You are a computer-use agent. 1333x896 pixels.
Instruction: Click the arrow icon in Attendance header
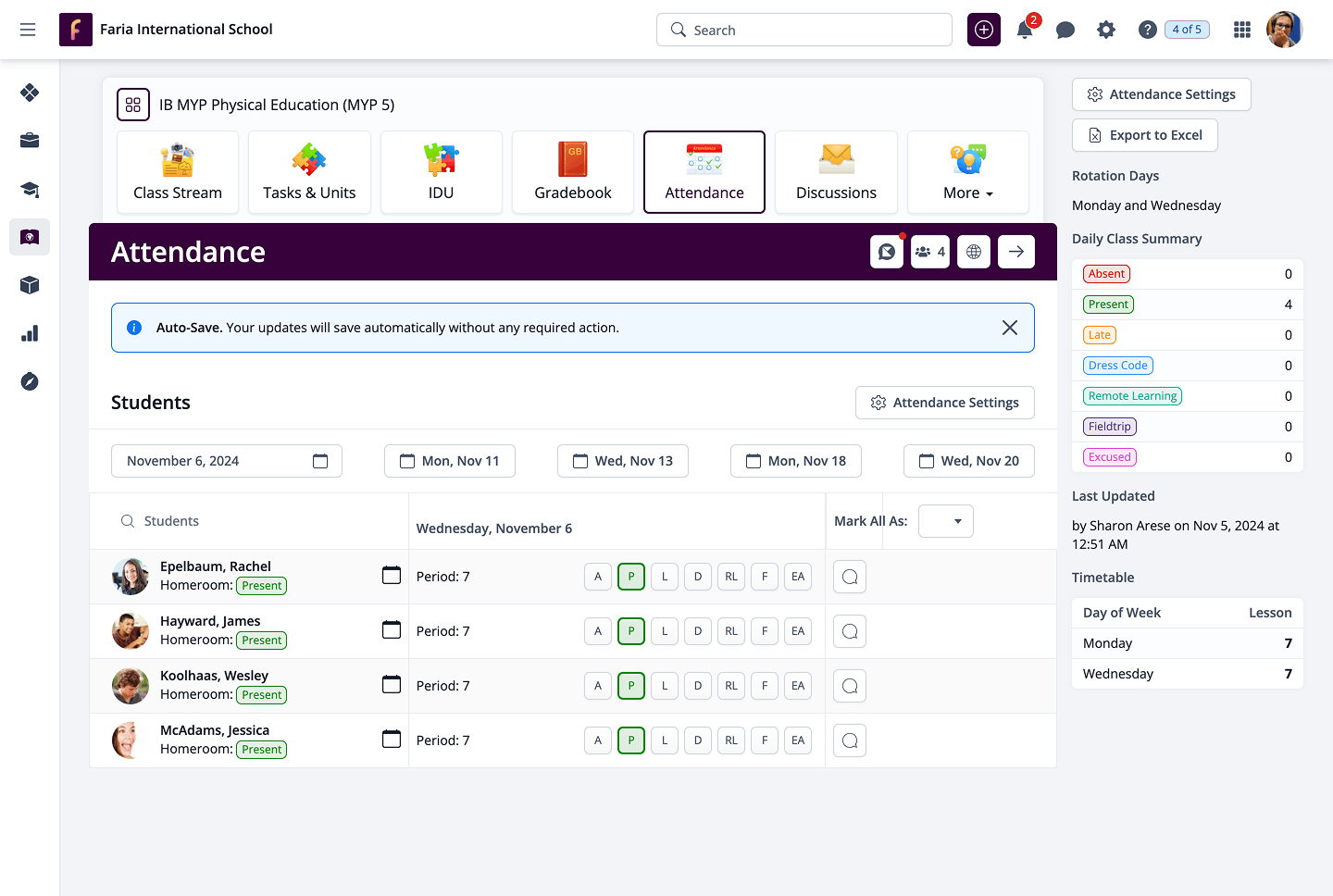tap(1016, 252)
